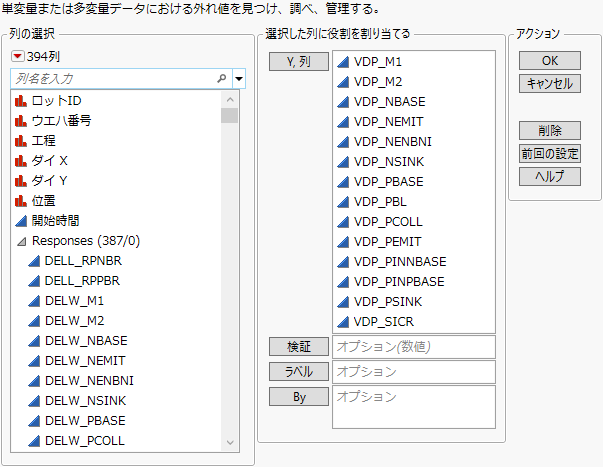Select DELW_NSINK in the column list
The height and width of the screenshot is (467, 603).
85,401
